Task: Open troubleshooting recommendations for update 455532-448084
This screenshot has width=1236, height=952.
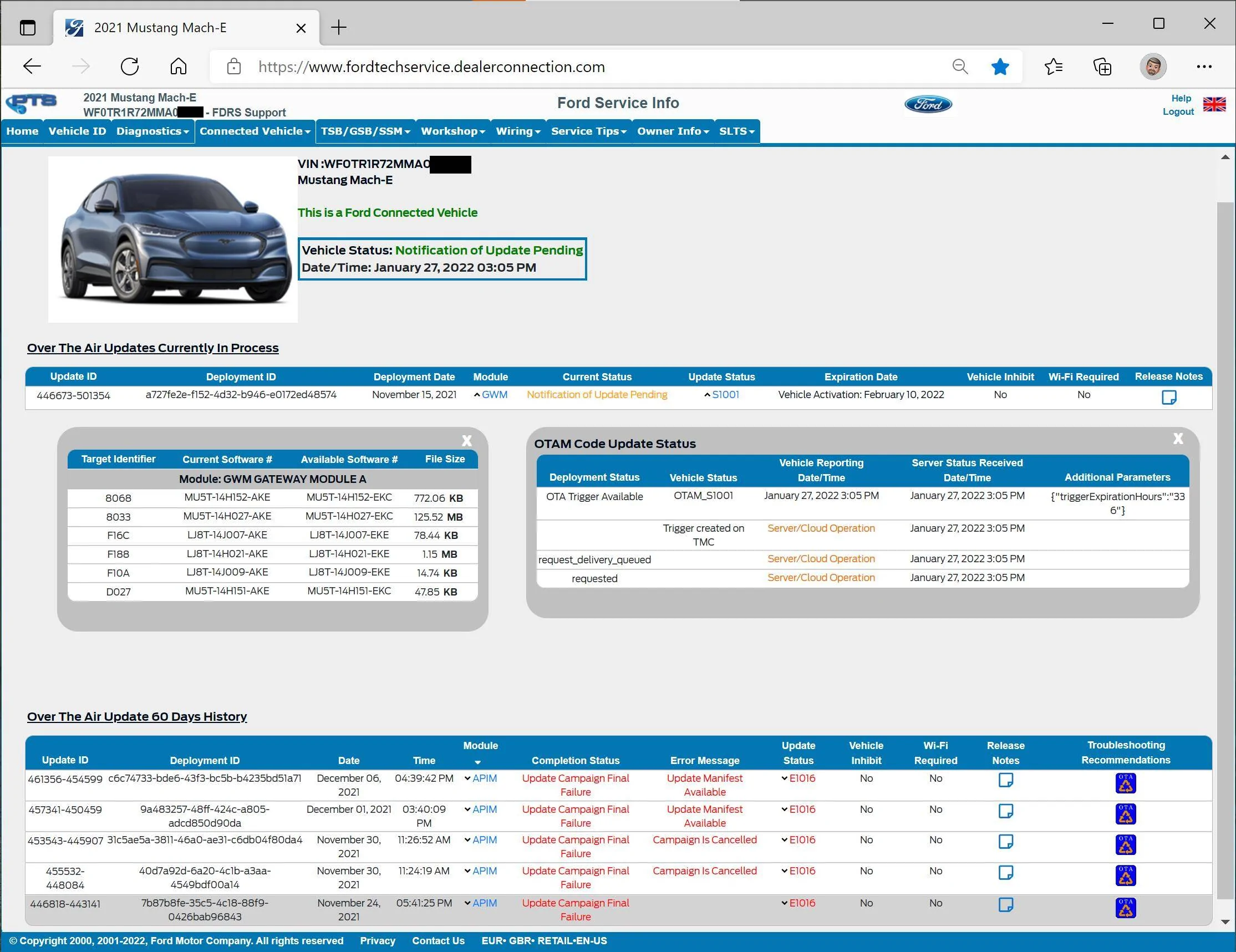Action: 1125,876
